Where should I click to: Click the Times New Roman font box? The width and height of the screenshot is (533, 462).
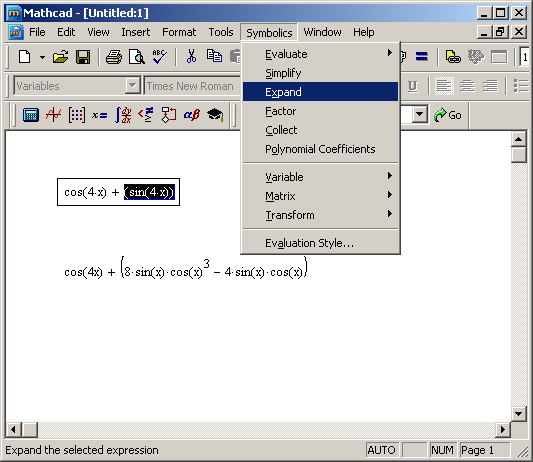(x=192, y=86)
